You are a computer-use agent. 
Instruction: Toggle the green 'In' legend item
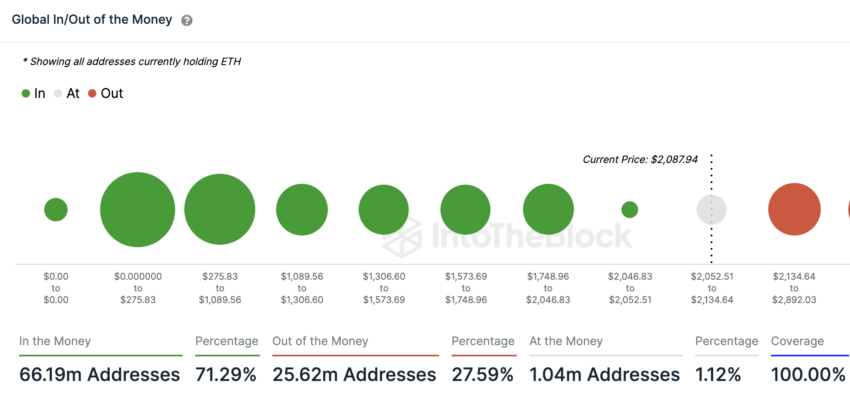tap(33, 93)
